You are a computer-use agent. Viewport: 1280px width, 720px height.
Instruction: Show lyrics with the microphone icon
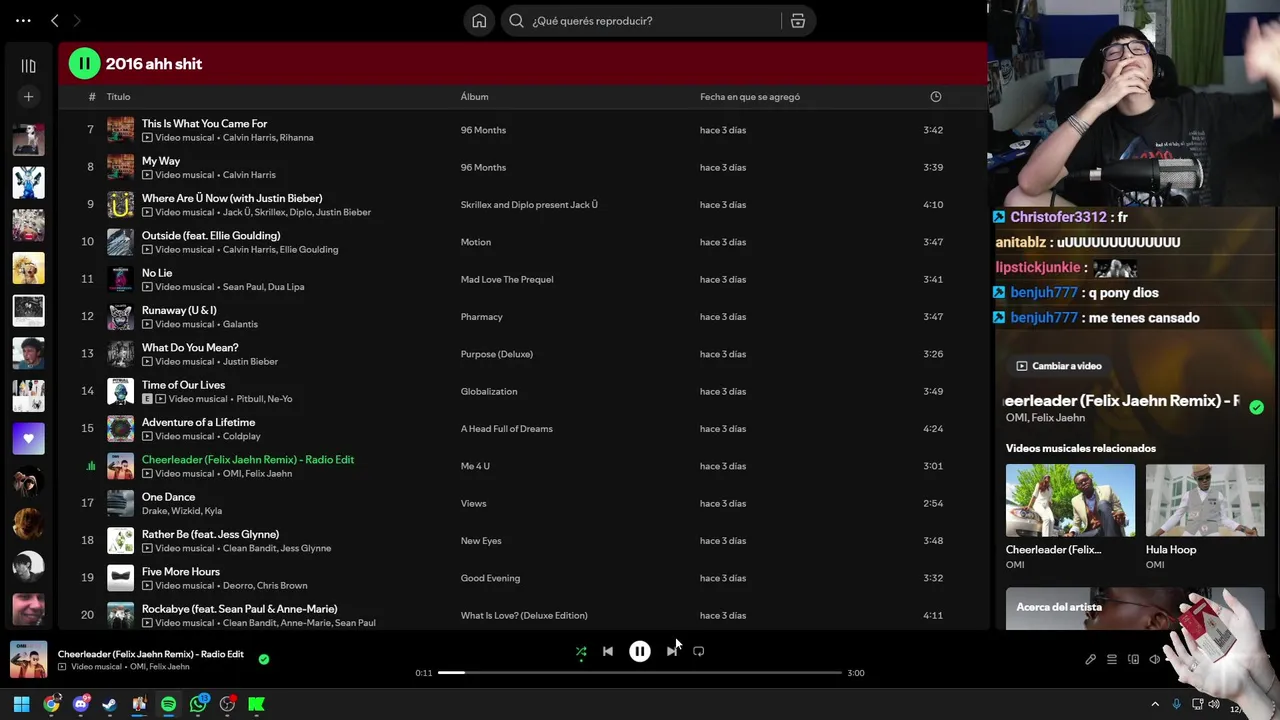pyautogui.click(x=1090, y=660)
